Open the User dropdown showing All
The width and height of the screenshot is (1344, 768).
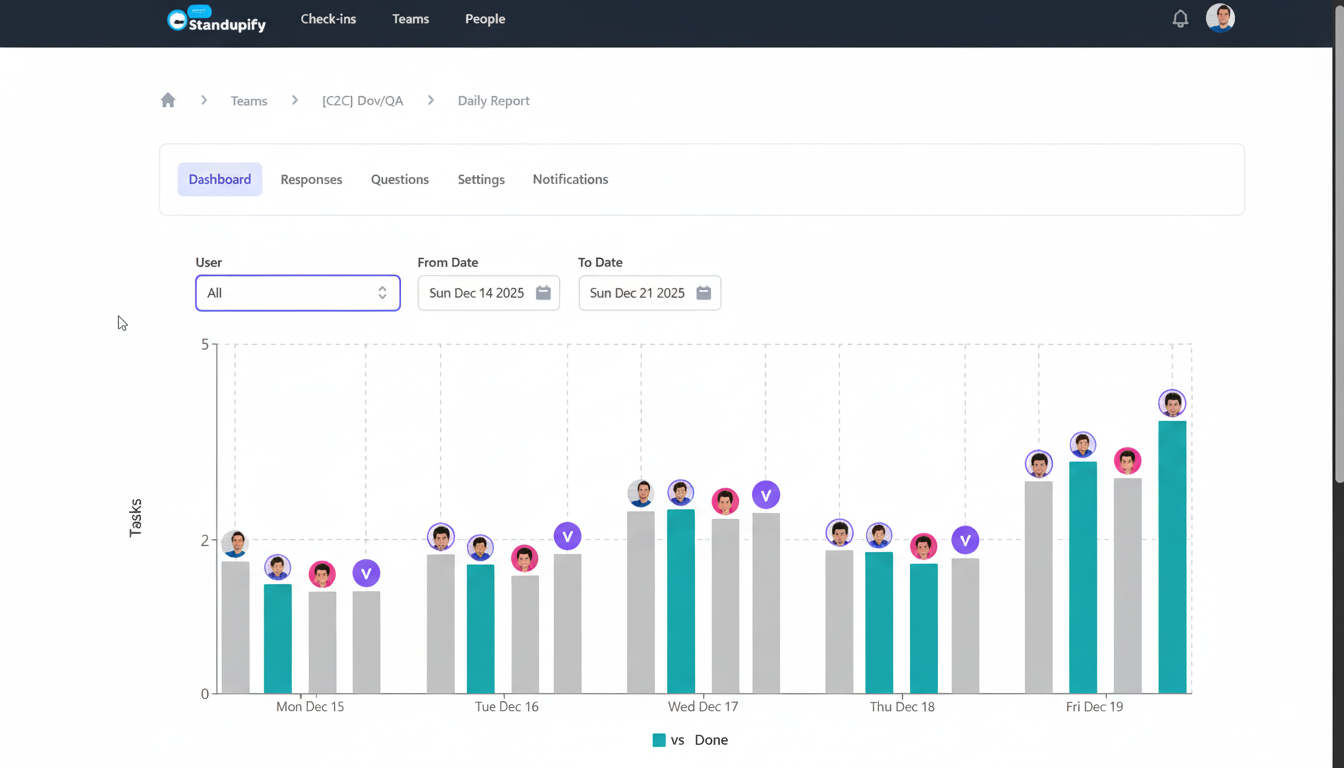pos(297,293)
